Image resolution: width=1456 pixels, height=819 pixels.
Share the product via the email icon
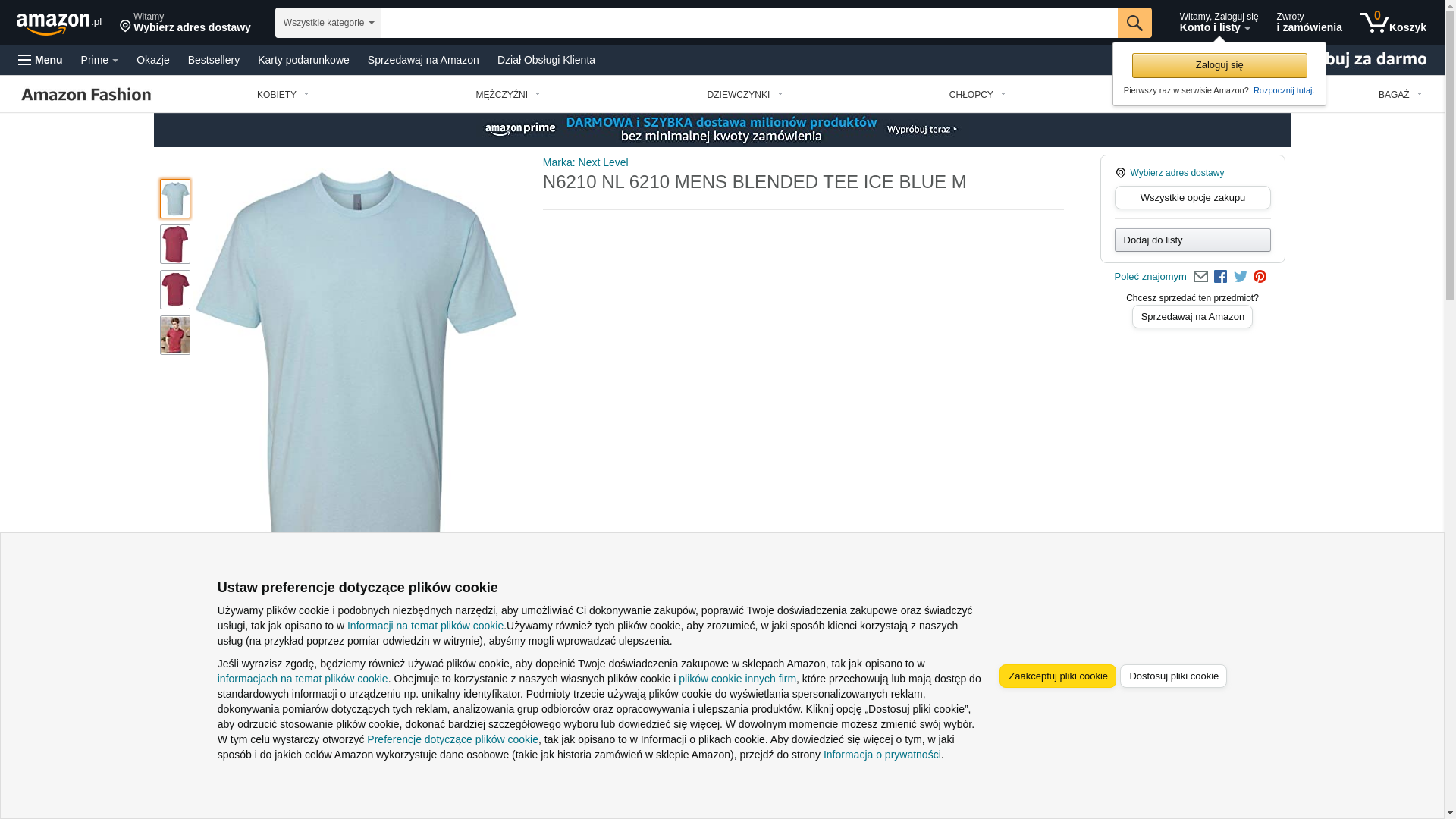point(1200,277)
